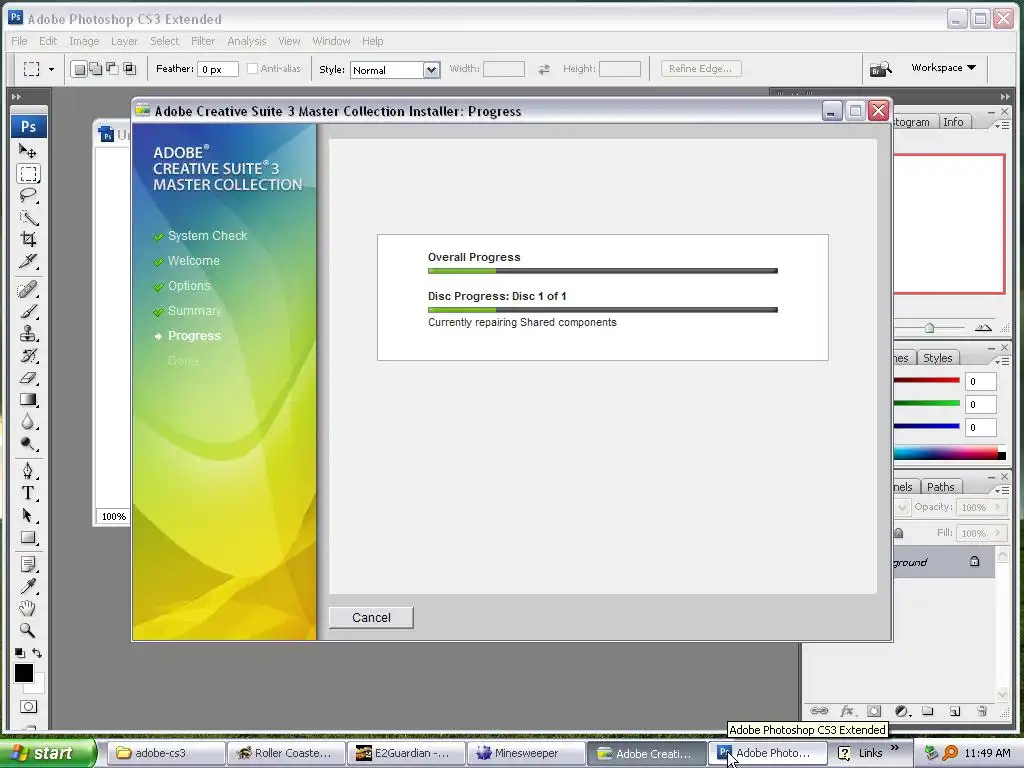Select the Horizontal Type tool
This screenshot has width=1024, height=768.
[27, 493]
